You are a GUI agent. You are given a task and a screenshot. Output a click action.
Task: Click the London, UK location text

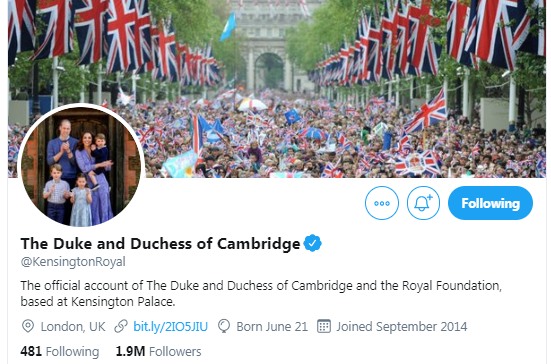(73, 327)
